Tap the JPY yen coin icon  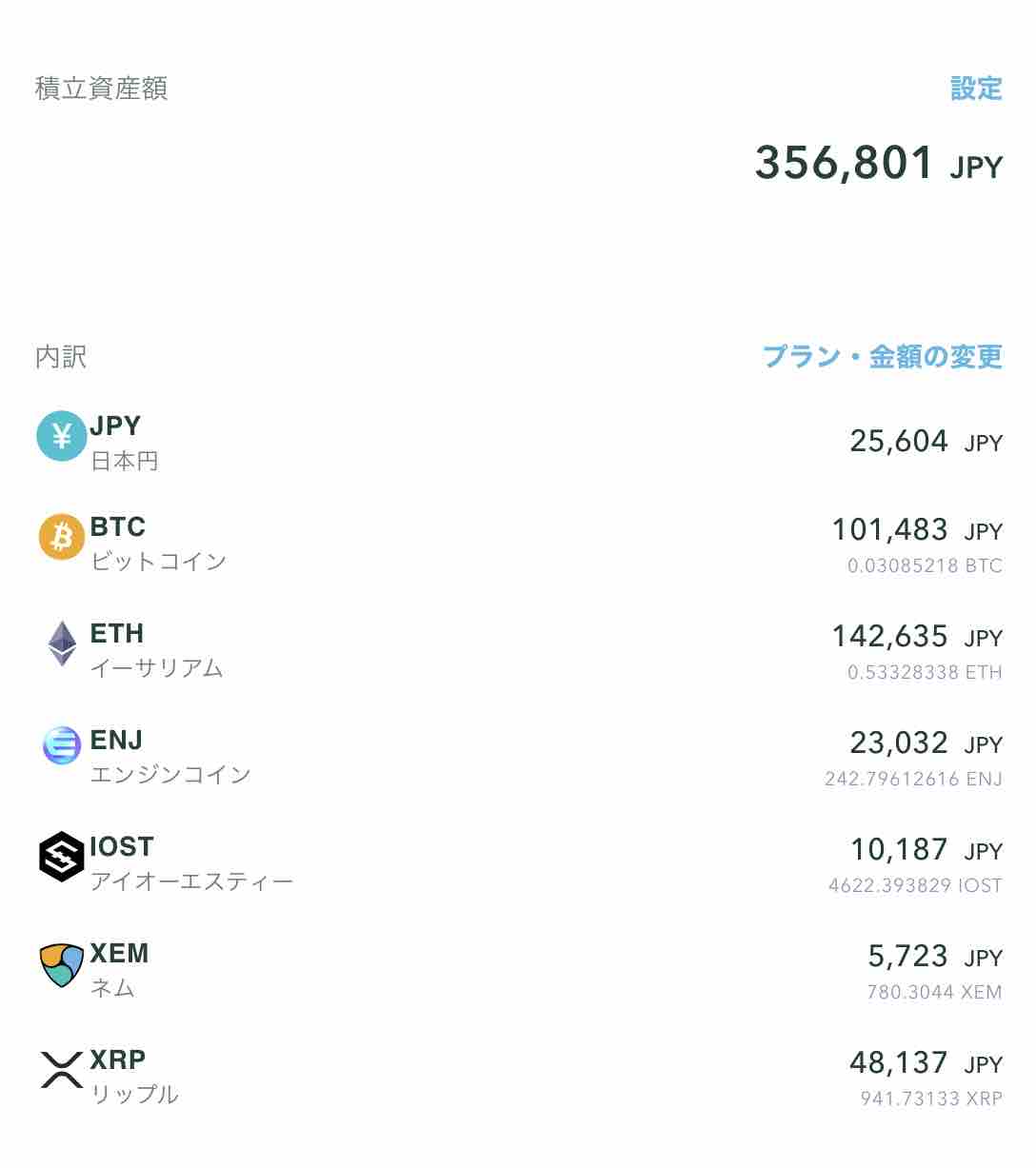point(62,436)
